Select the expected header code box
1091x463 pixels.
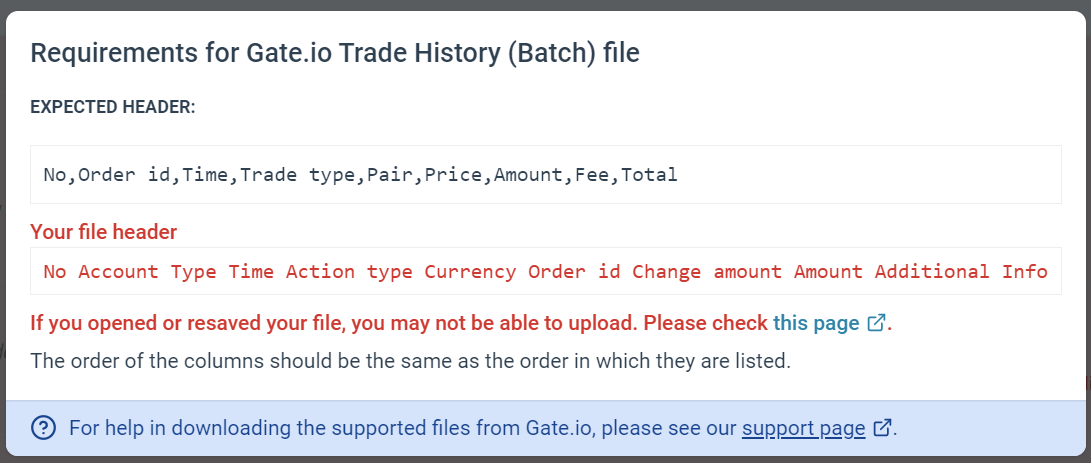click(x=546, y=175)
